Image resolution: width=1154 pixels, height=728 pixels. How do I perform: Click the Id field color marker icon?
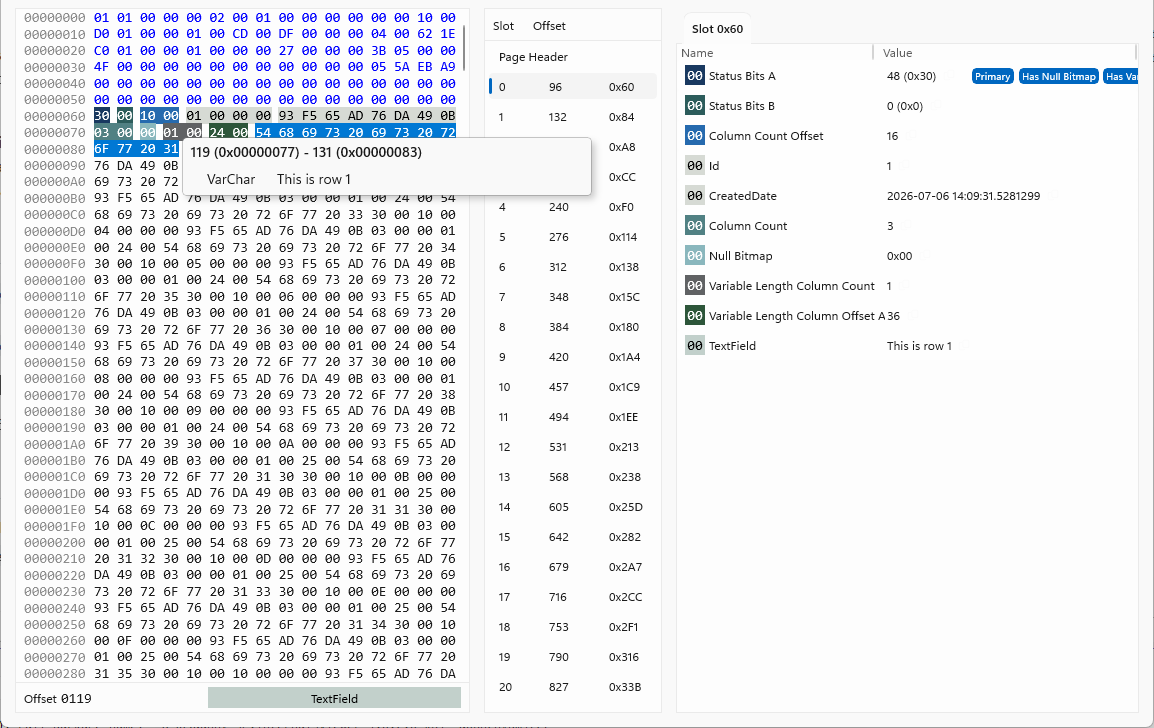[695, 166]
